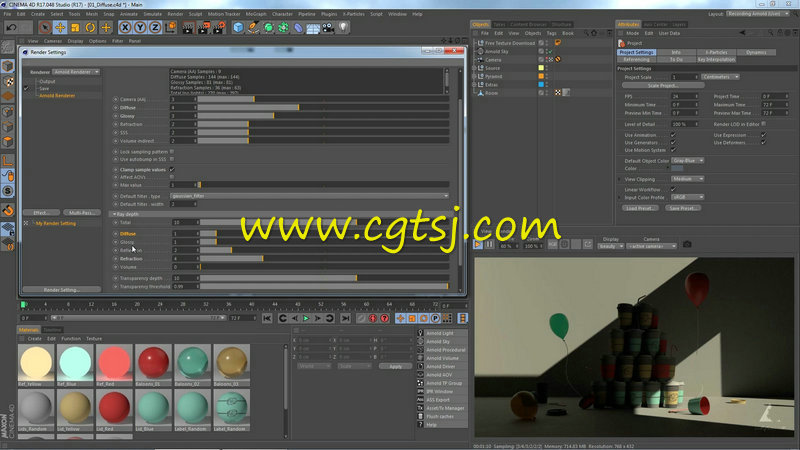The height and width of the screenshot is (450, 800).
Task: Adjust the Diffuse samples slider
Action: (323, 108)
